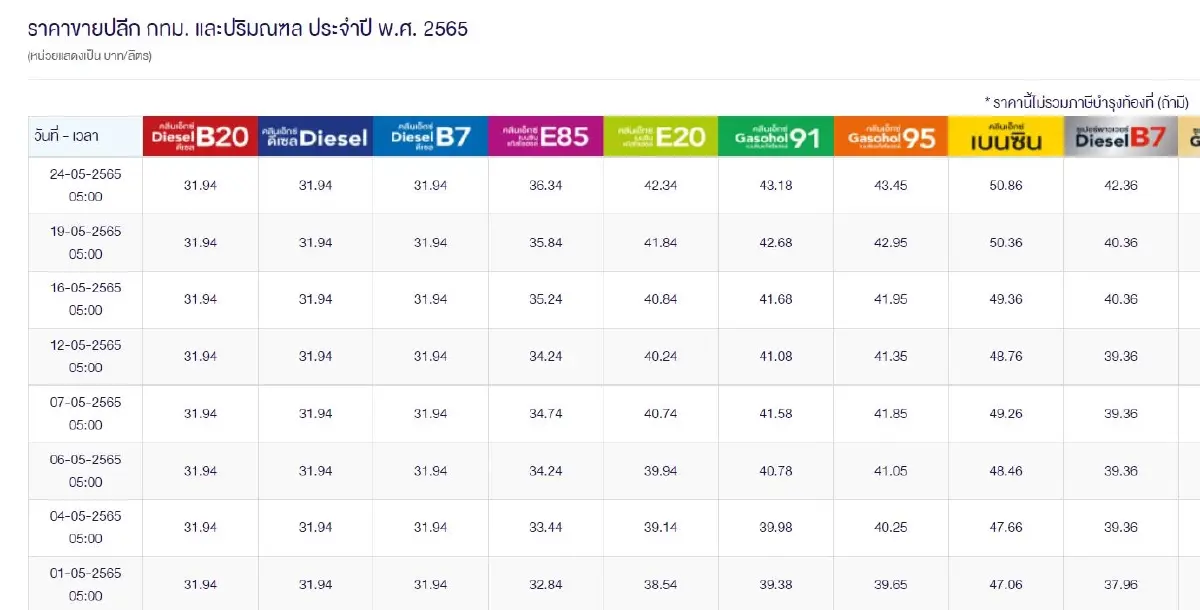
Task: Click the Gasohol 91 price 43.18
Action: (776, 185)
